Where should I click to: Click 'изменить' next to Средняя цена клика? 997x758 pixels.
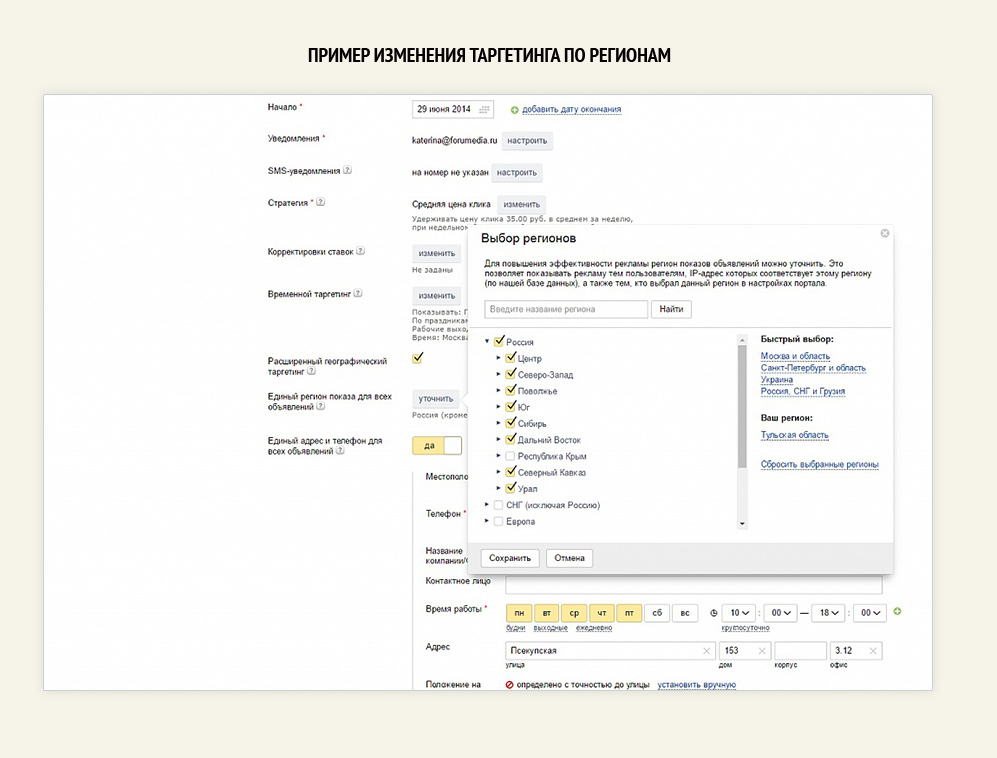521,204
